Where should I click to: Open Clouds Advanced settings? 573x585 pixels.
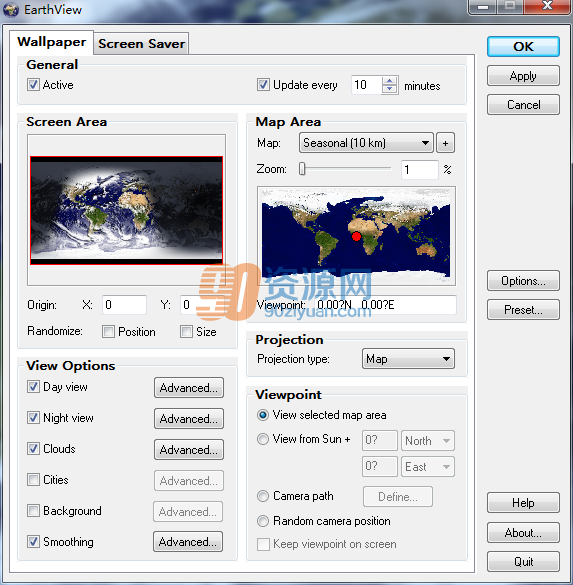(x=189, y=450)
